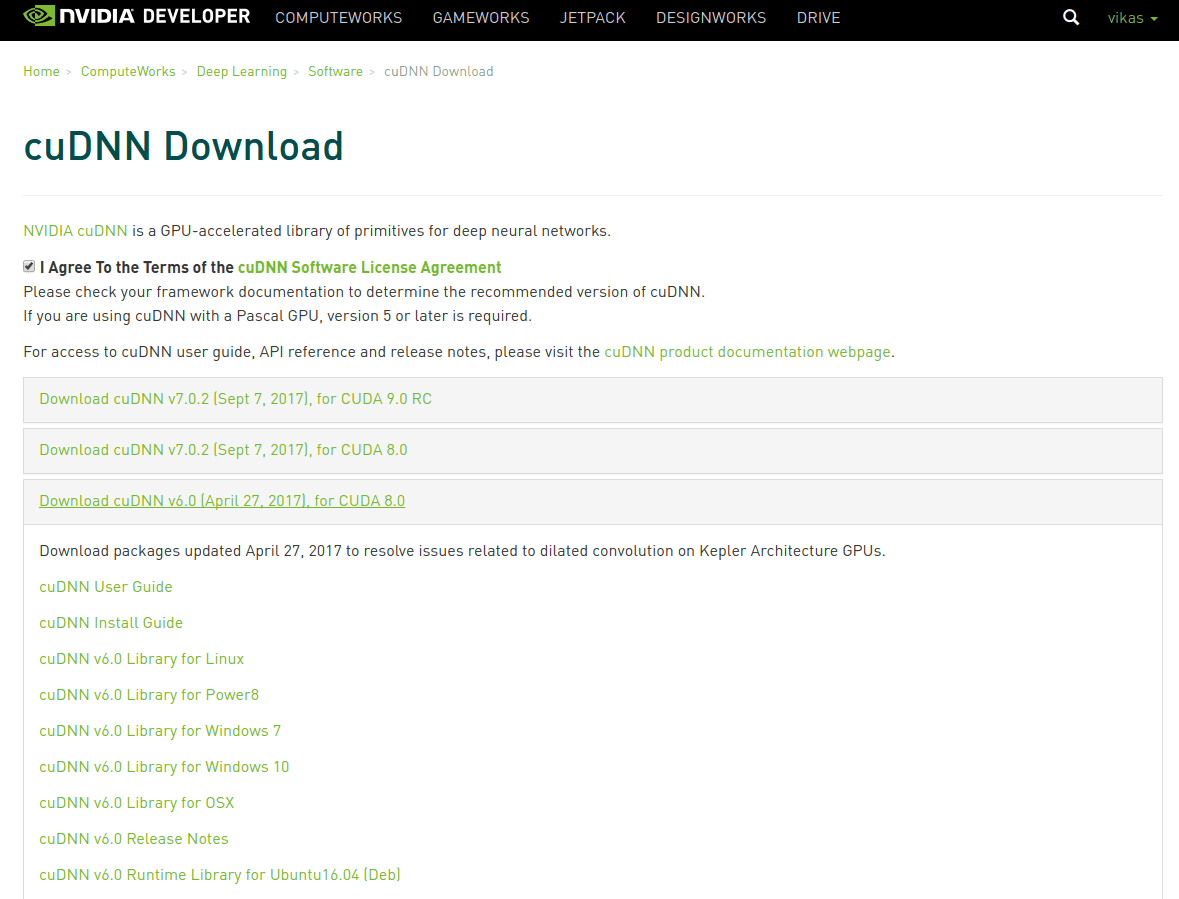
Task: Click the Pascal GPU version requirement text
Action: pyautogui.click(x=277, y=316)
